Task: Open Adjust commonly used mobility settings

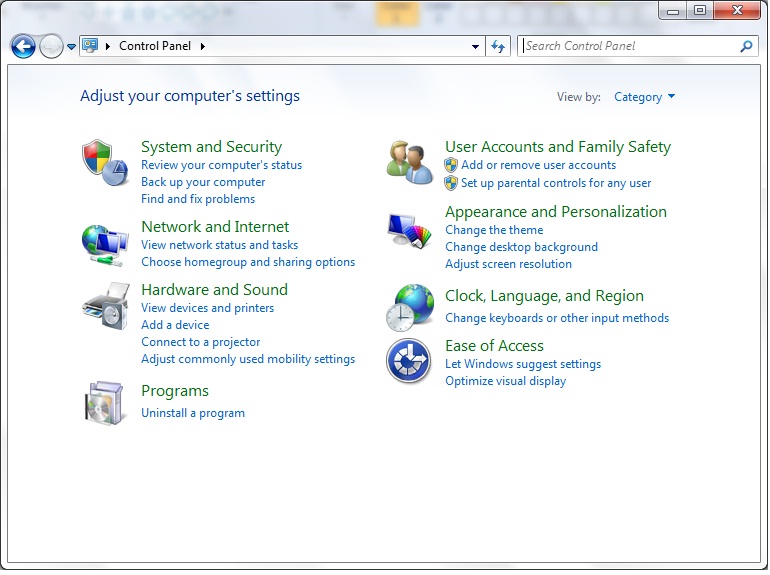Action: coord(248,359)
